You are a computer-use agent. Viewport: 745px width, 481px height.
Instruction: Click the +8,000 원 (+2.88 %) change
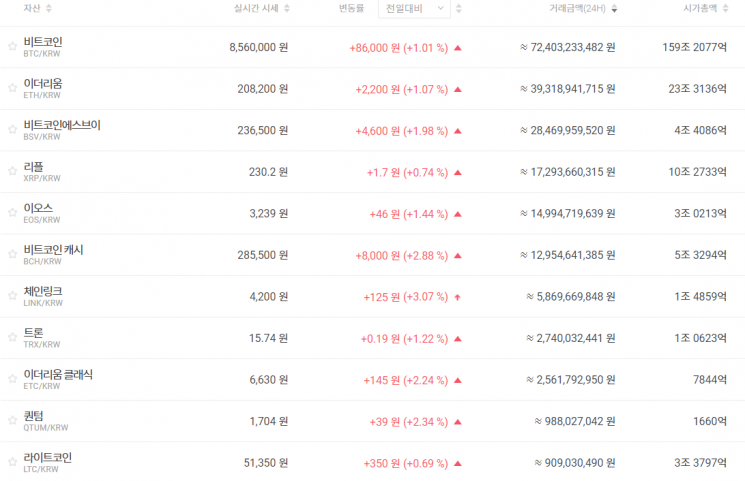(x=401, y=256)
